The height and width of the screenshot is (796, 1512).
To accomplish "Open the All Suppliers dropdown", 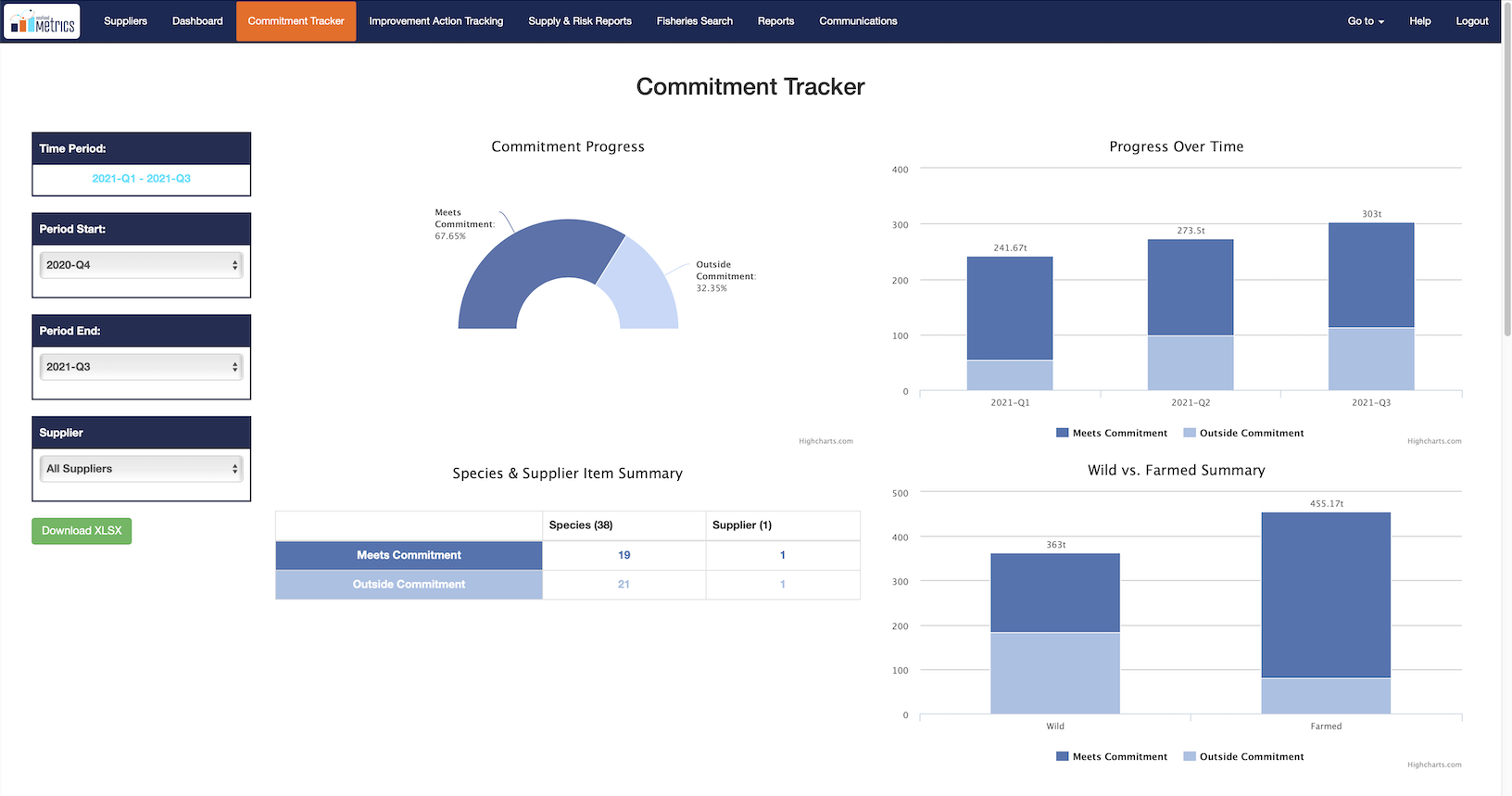I will coord(141,469).
